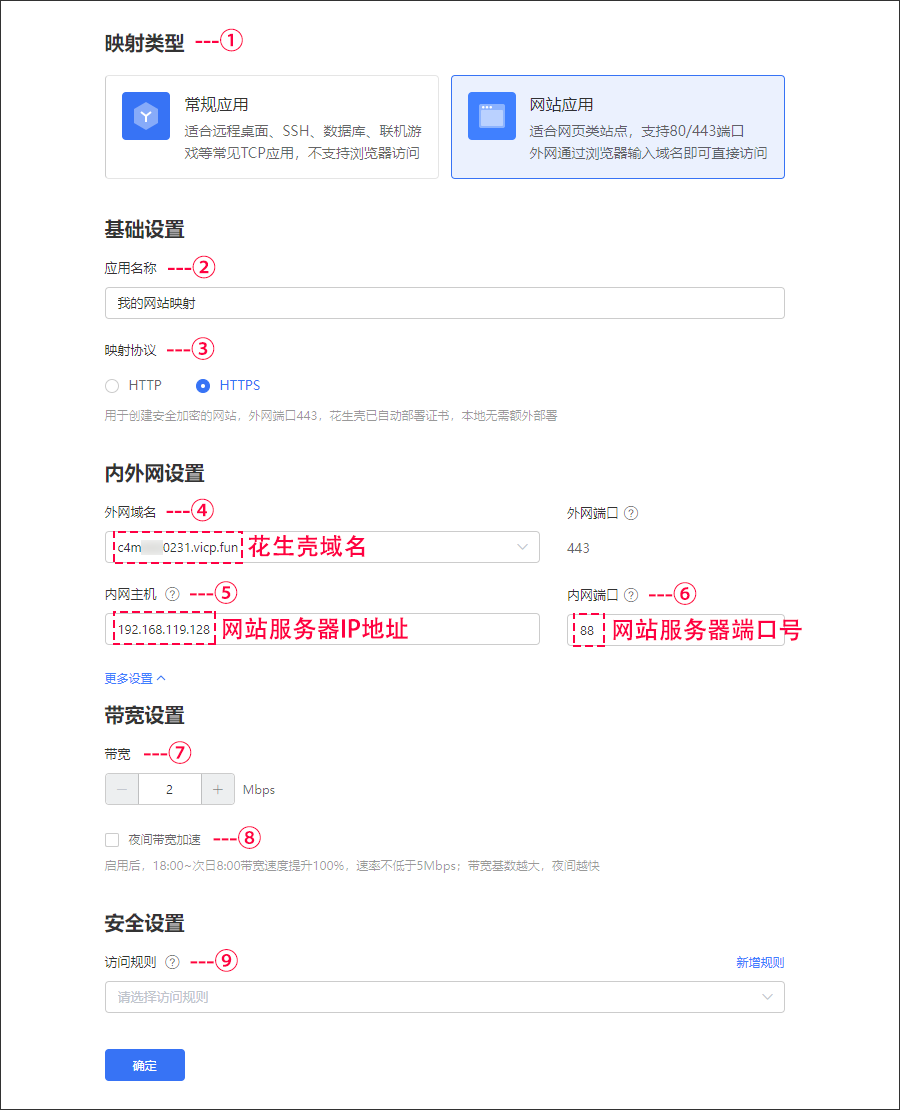Viewport: 900px width, 1110px height.
Task: Click the help icon next to 内网端口
Action: coord(631,595)
